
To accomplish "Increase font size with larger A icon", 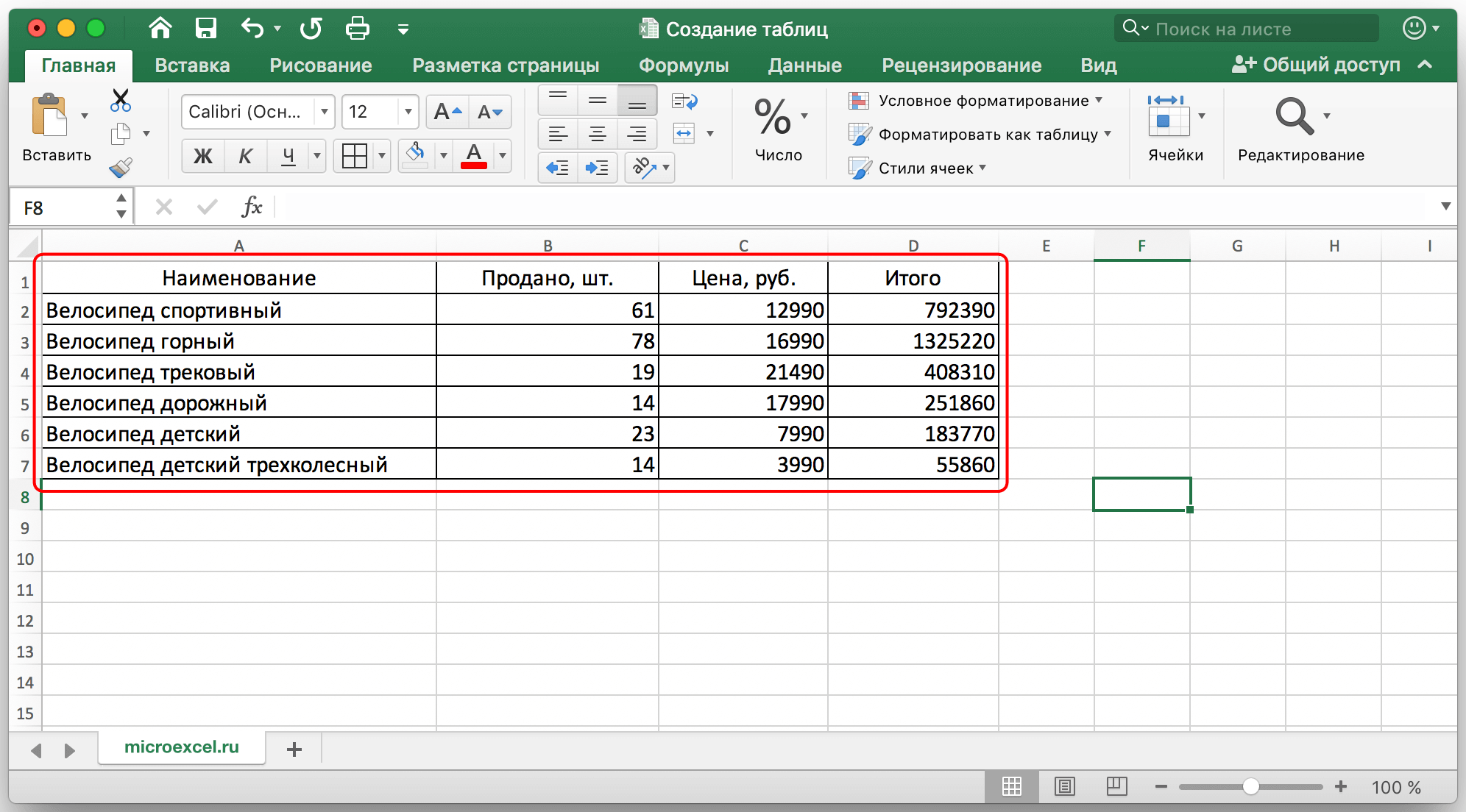I will (447, 112).
